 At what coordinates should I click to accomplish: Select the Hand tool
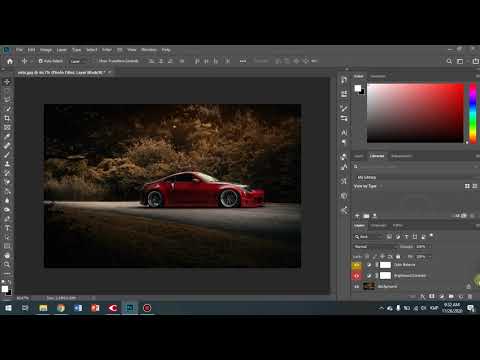tap(7, 255)
